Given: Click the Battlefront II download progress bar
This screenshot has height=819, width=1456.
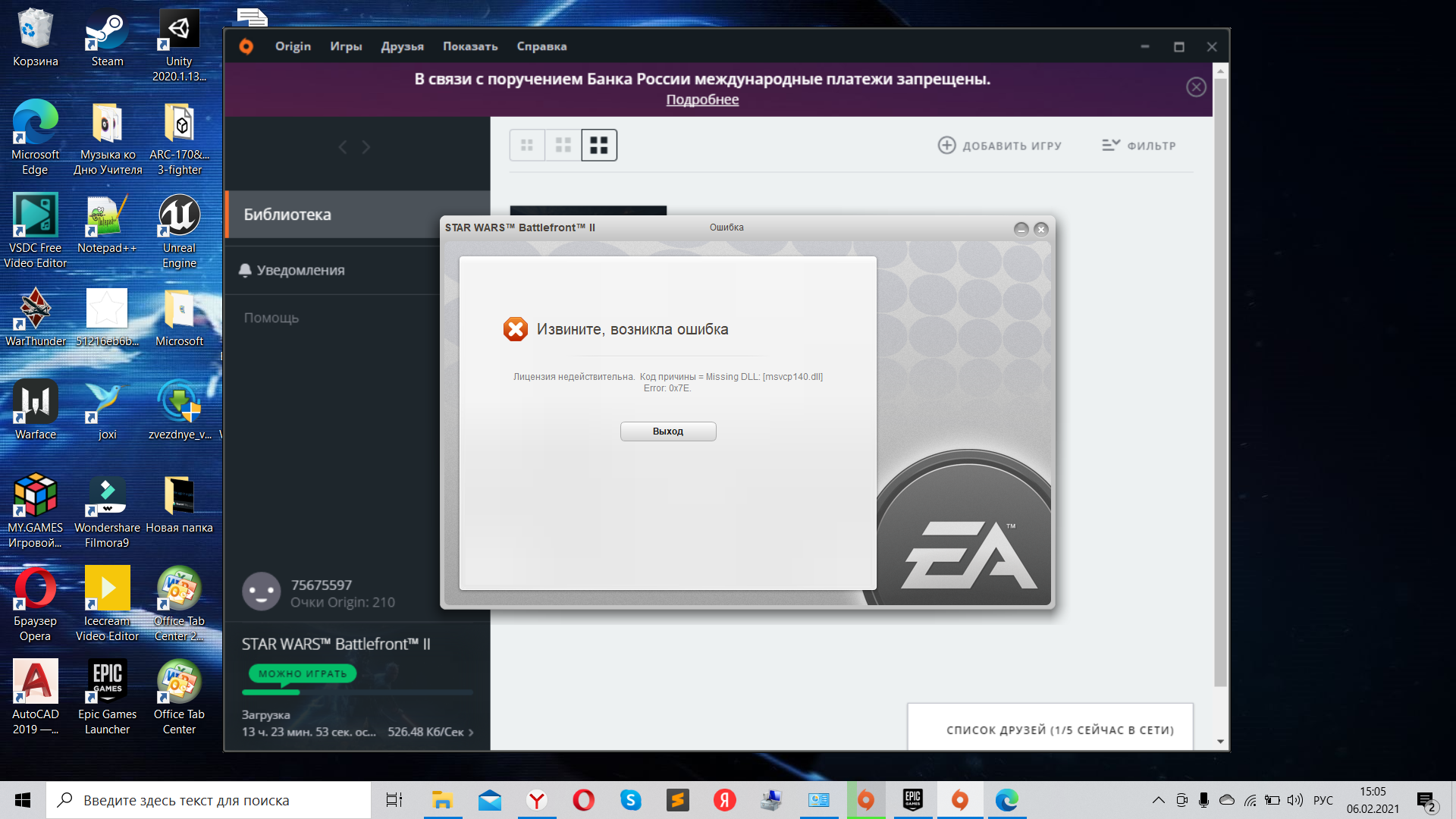Looking at the screenshot, I should pyautogui.click(x=357, y=692).
